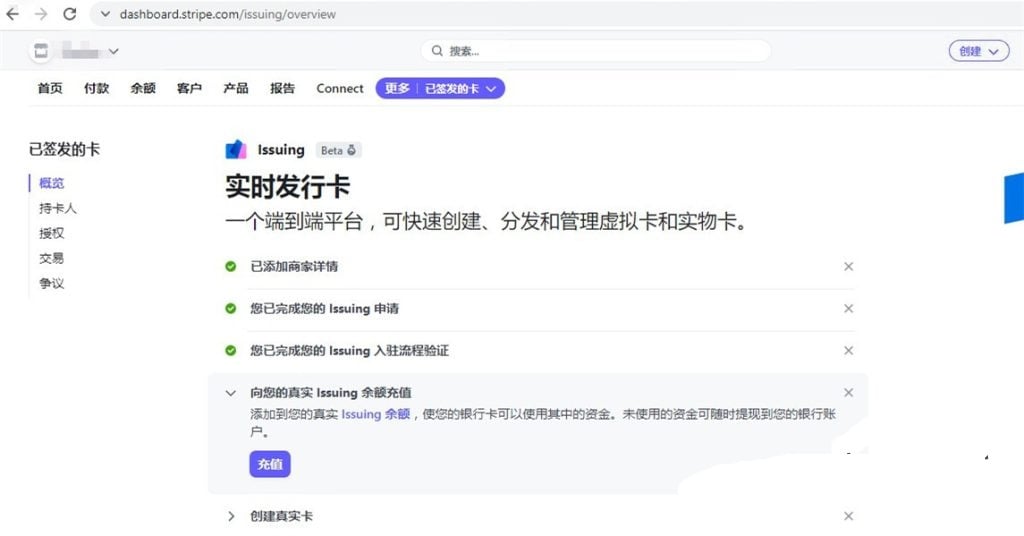Open the 报告 tab

coord(282,88)
